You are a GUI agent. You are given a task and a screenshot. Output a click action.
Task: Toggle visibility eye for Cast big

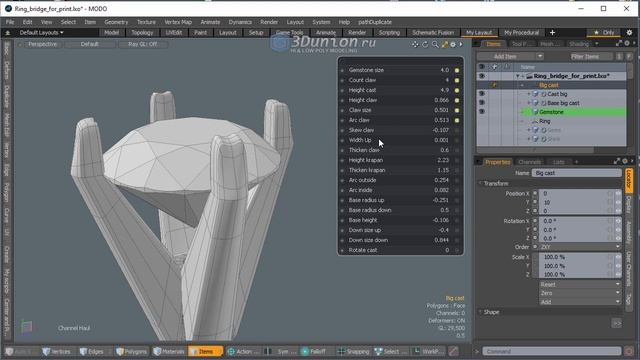(x=482, y=93)
